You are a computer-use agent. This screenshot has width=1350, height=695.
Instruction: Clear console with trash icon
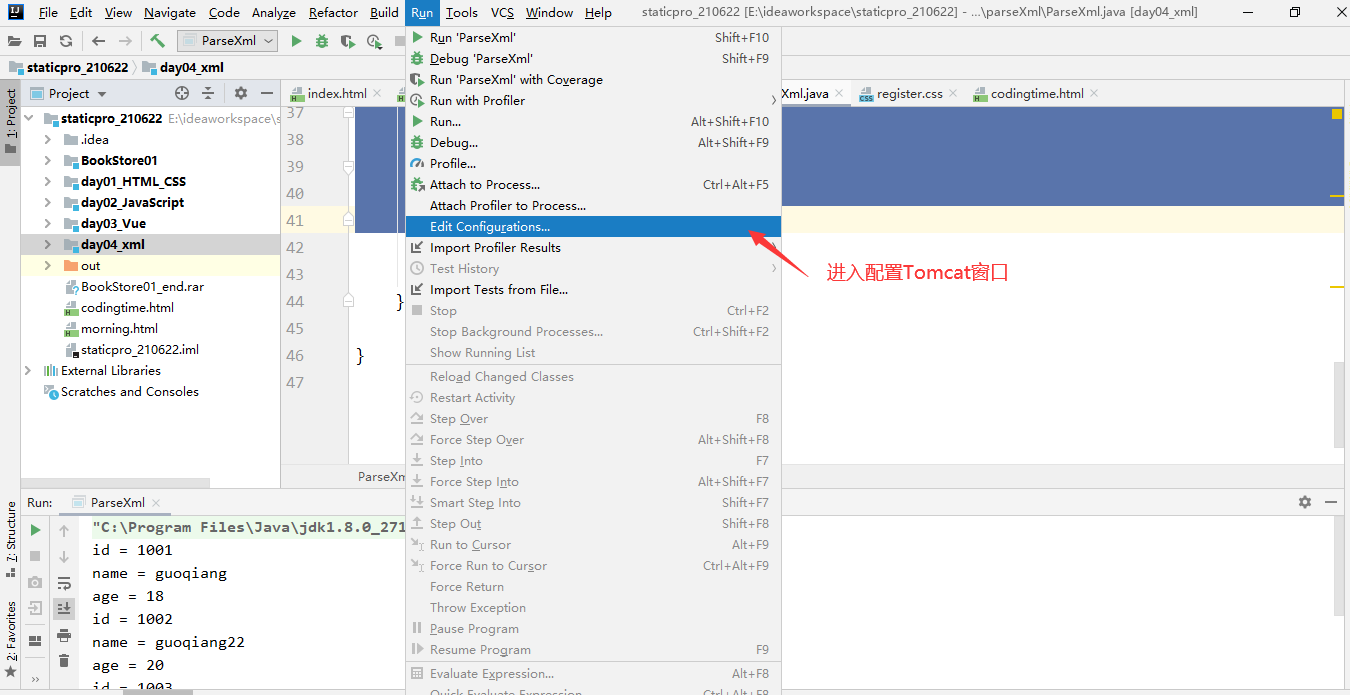(64, 661)
